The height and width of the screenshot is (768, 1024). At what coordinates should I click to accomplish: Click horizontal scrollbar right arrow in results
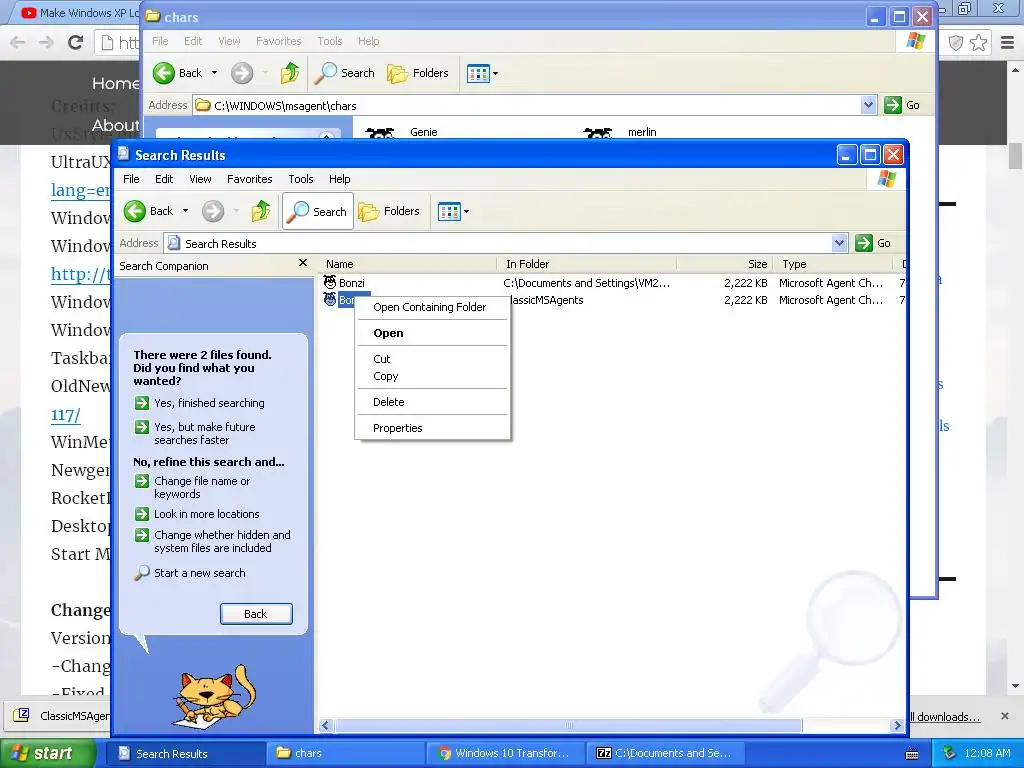click(x=897, y=726)
